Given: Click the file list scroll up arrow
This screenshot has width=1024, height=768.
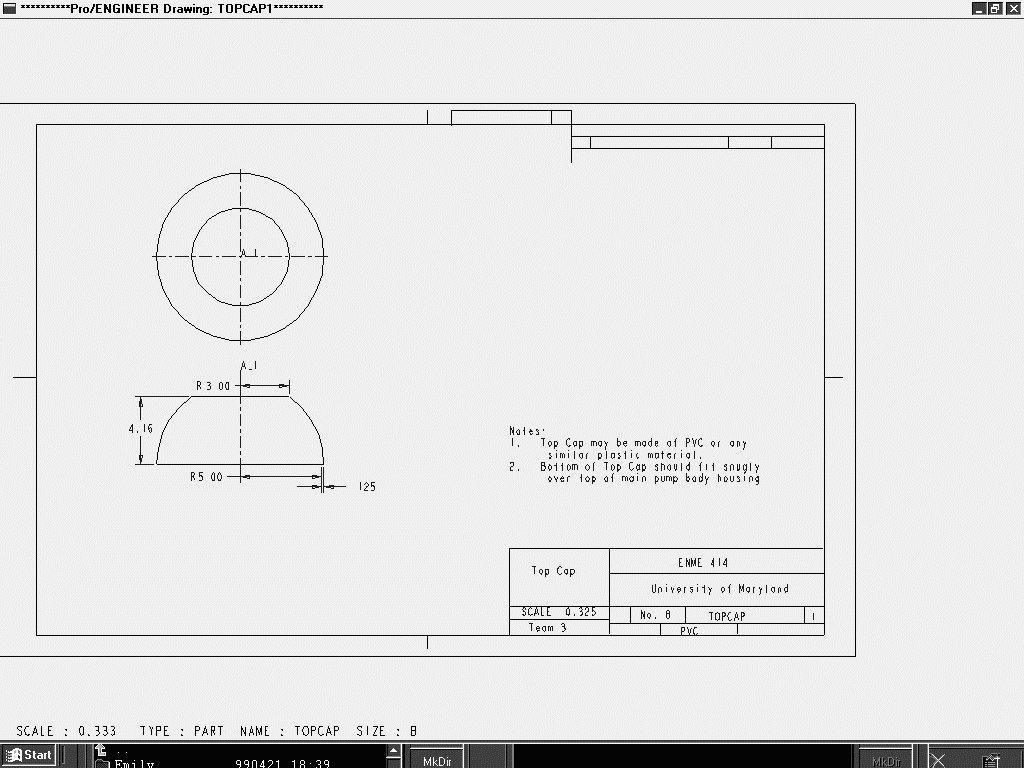Looking at the screenshot, I should click(394, 750).
